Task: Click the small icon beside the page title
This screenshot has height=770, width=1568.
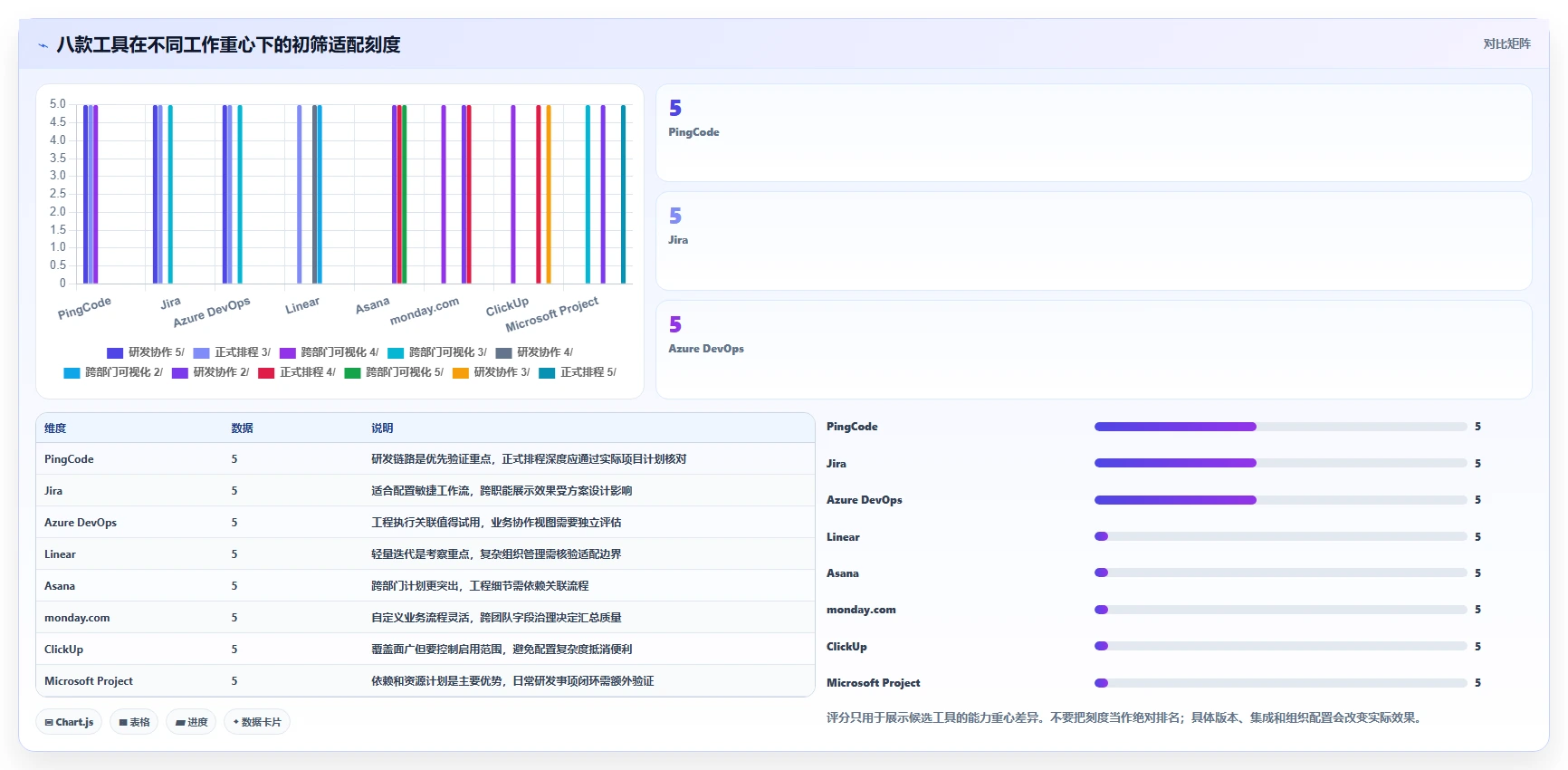Action: [43, 45]
